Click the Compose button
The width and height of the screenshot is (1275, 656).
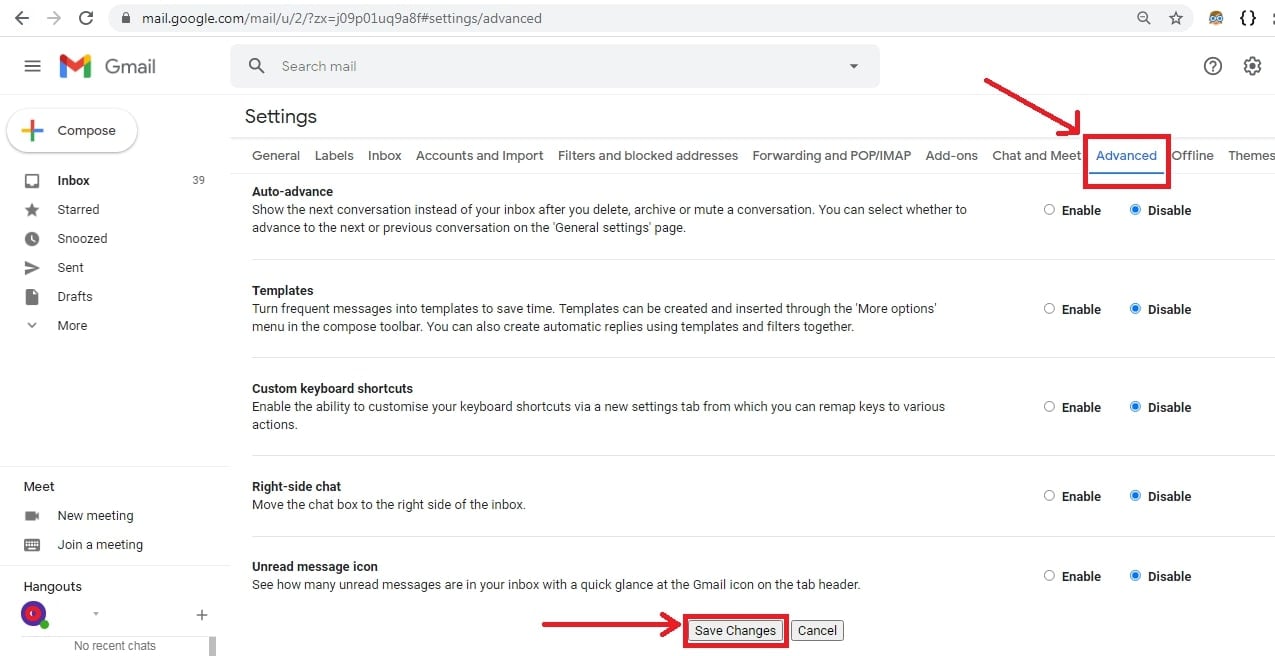[72, 131]
